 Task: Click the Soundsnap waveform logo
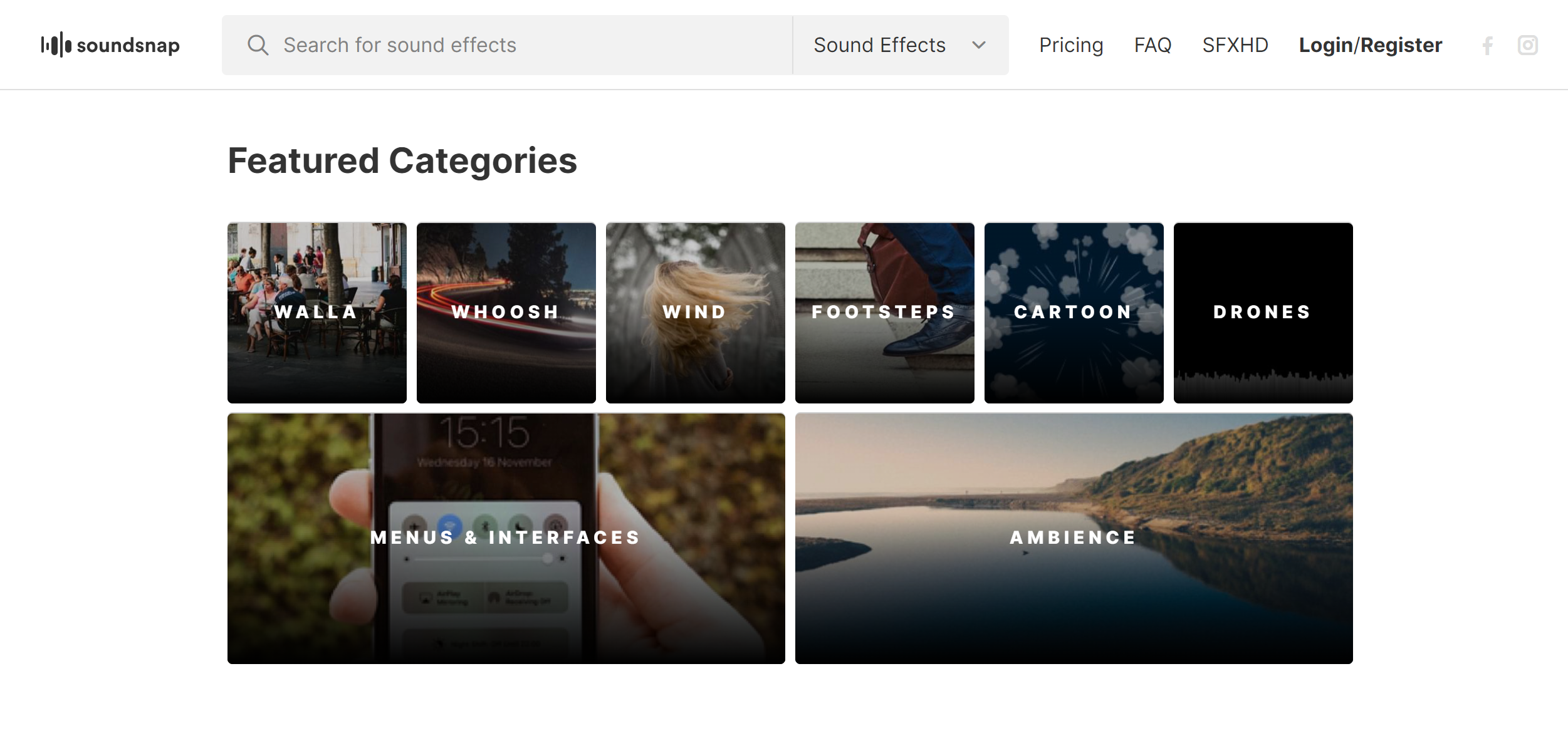[56, 45]
